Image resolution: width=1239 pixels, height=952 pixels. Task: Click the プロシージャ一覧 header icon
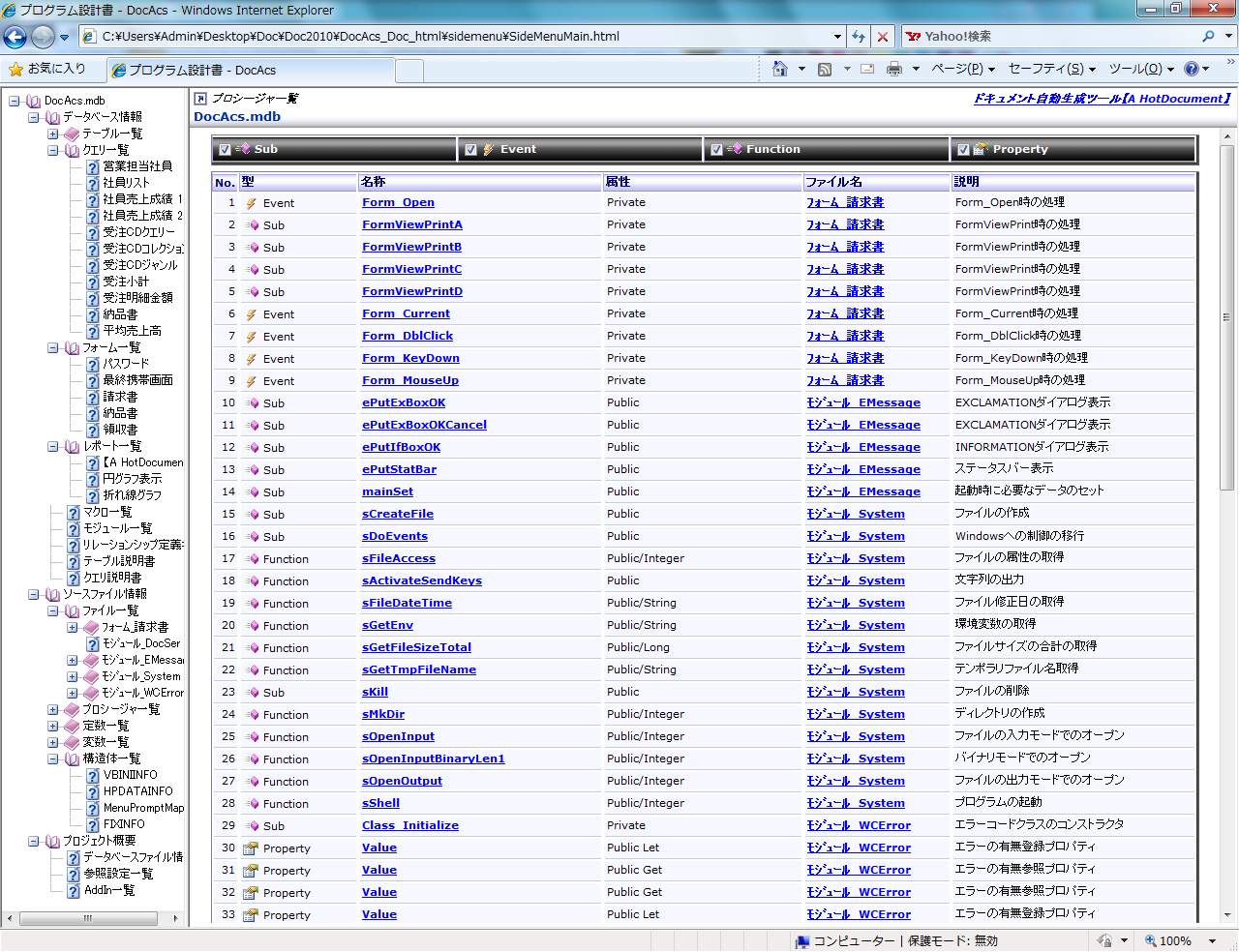(x=200, y=99)
